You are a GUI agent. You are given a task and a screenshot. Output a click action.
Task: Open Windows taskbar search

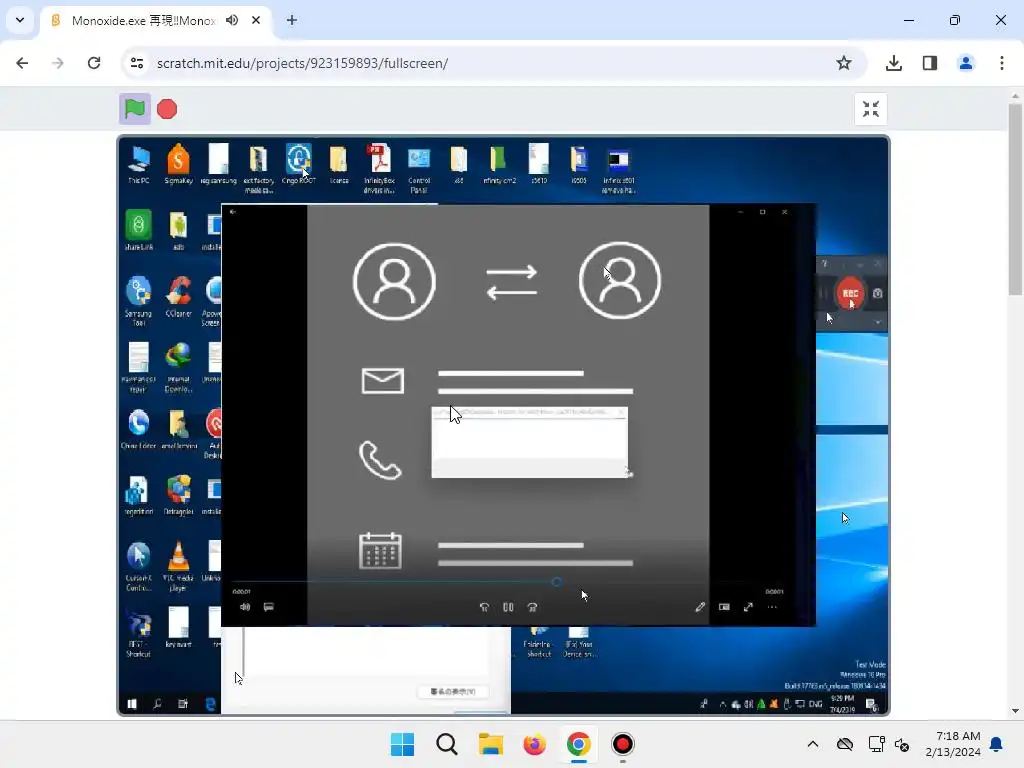[447, 744]
